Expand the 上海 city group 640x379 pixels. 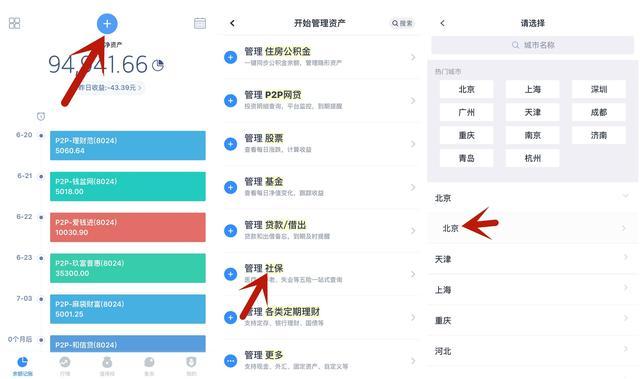click(x=533, y=289)
